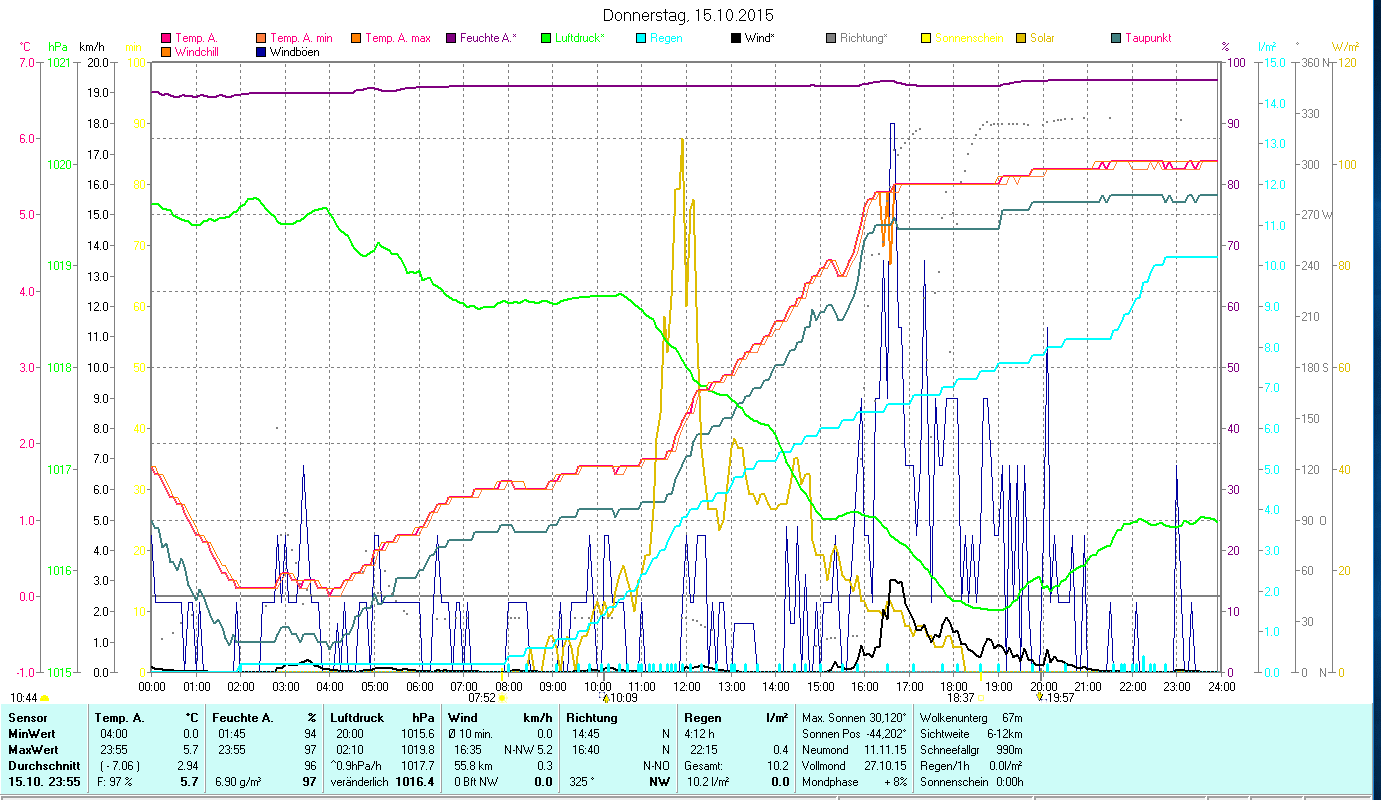Click the current pressure value 1016.4
1381x800 pixels.
(x=415, y=782)
